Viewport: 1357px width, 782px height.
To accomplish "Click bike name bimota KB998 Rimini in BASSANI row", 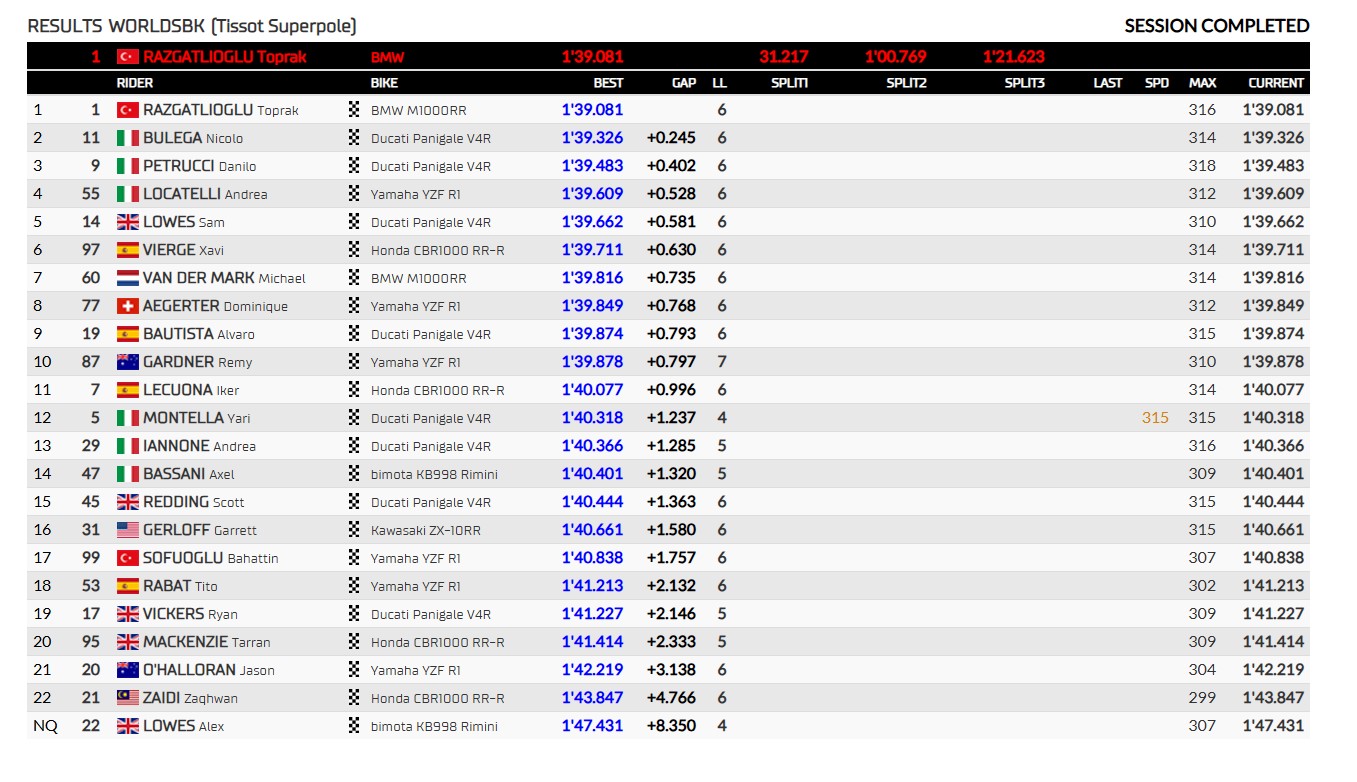I will coord(434,474).
